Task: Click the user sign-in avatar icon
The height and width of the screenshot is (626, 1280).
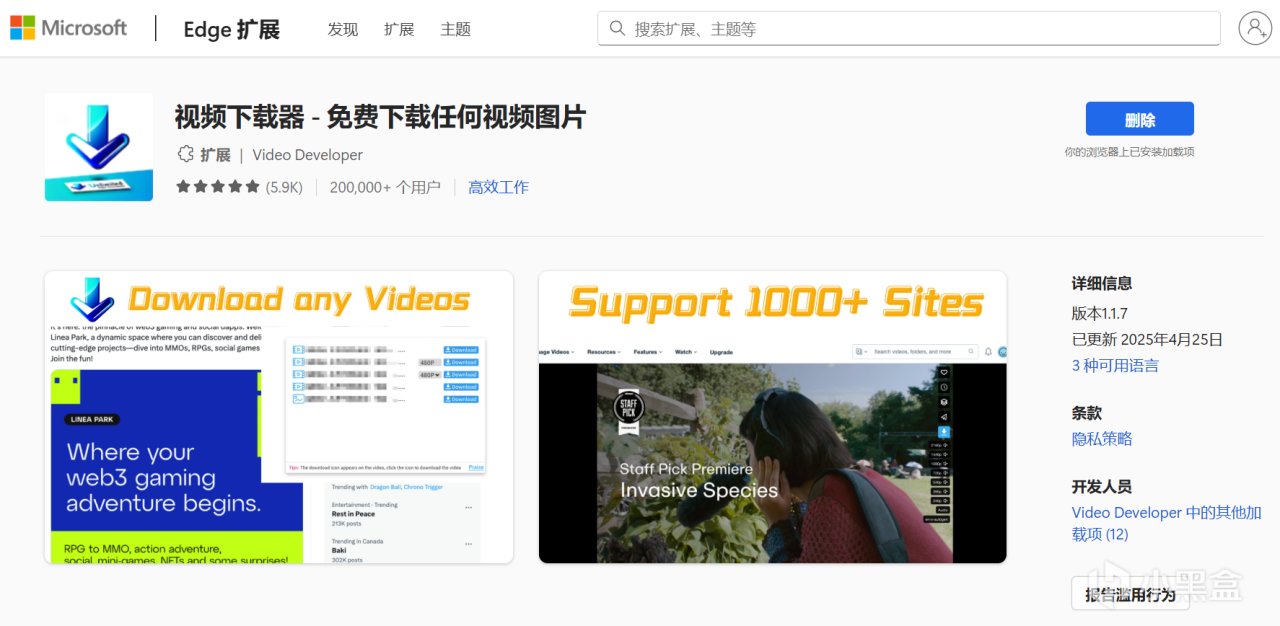Action: coord(1254,28)
